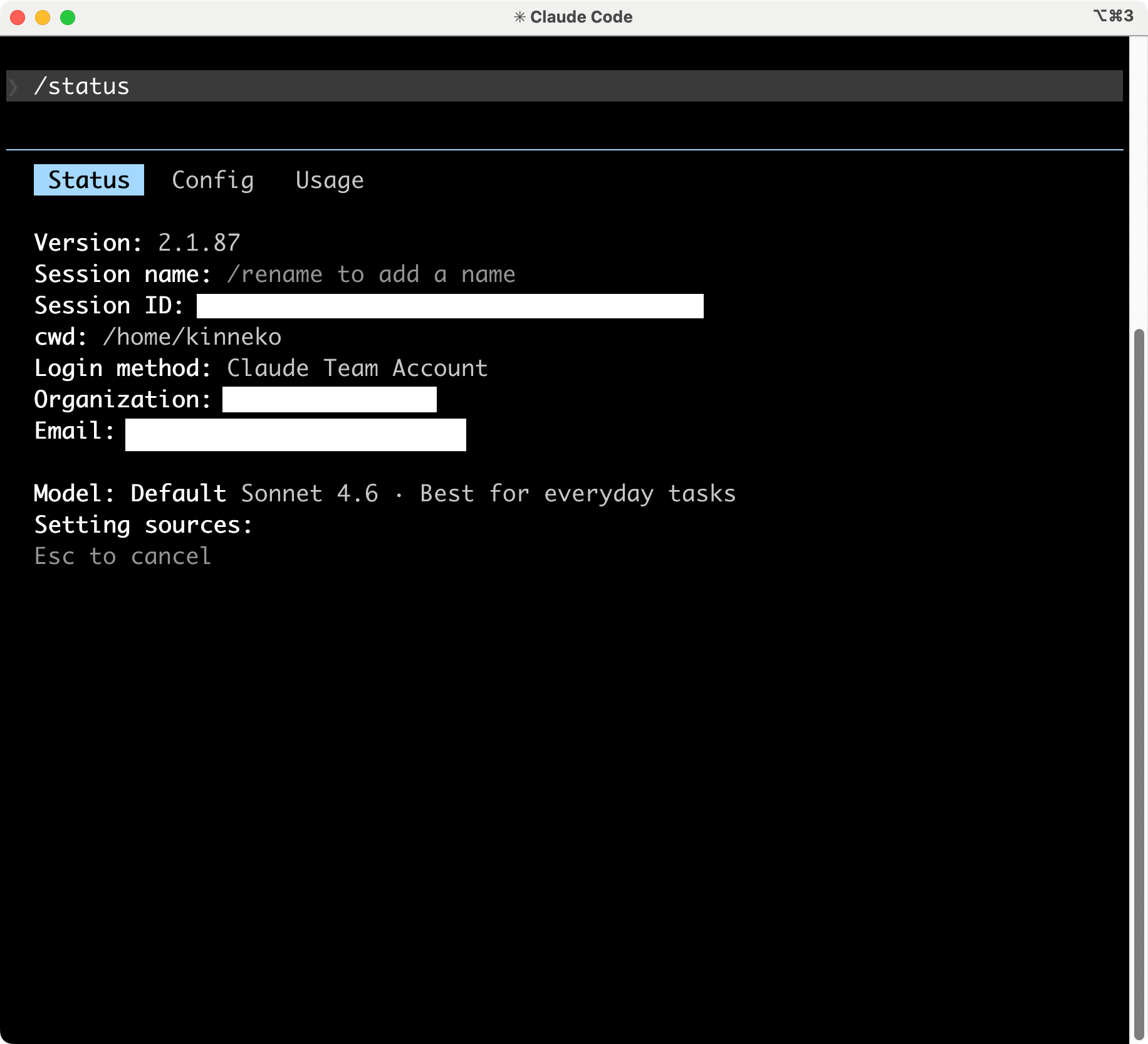Click the 'Model:' label
The height and width of the screenshot is (1044, 1148).
[x=75, y=493]
